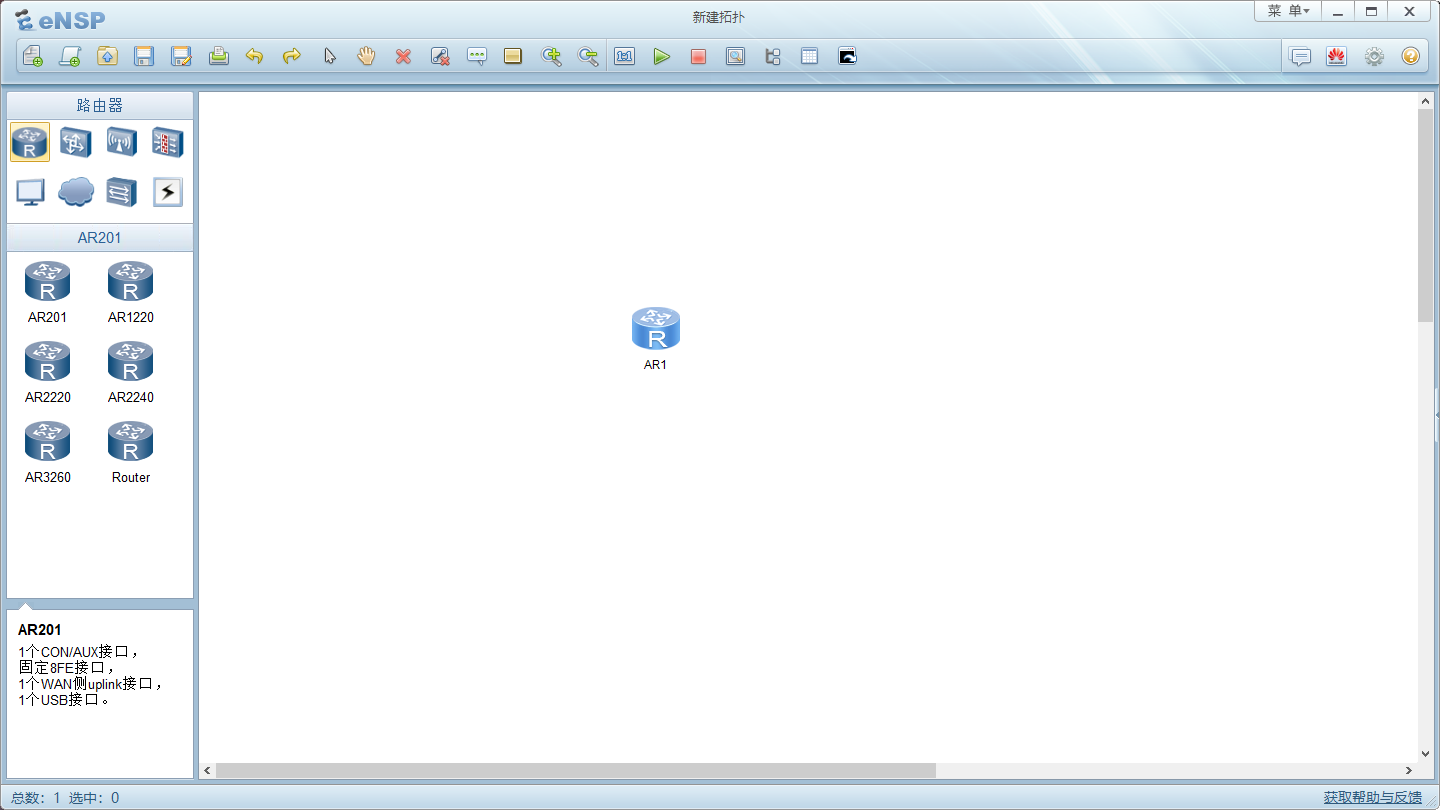Show all interfaces toolbar icon
The width and height of the screenshot is (1440, 810).
[772, 57]
